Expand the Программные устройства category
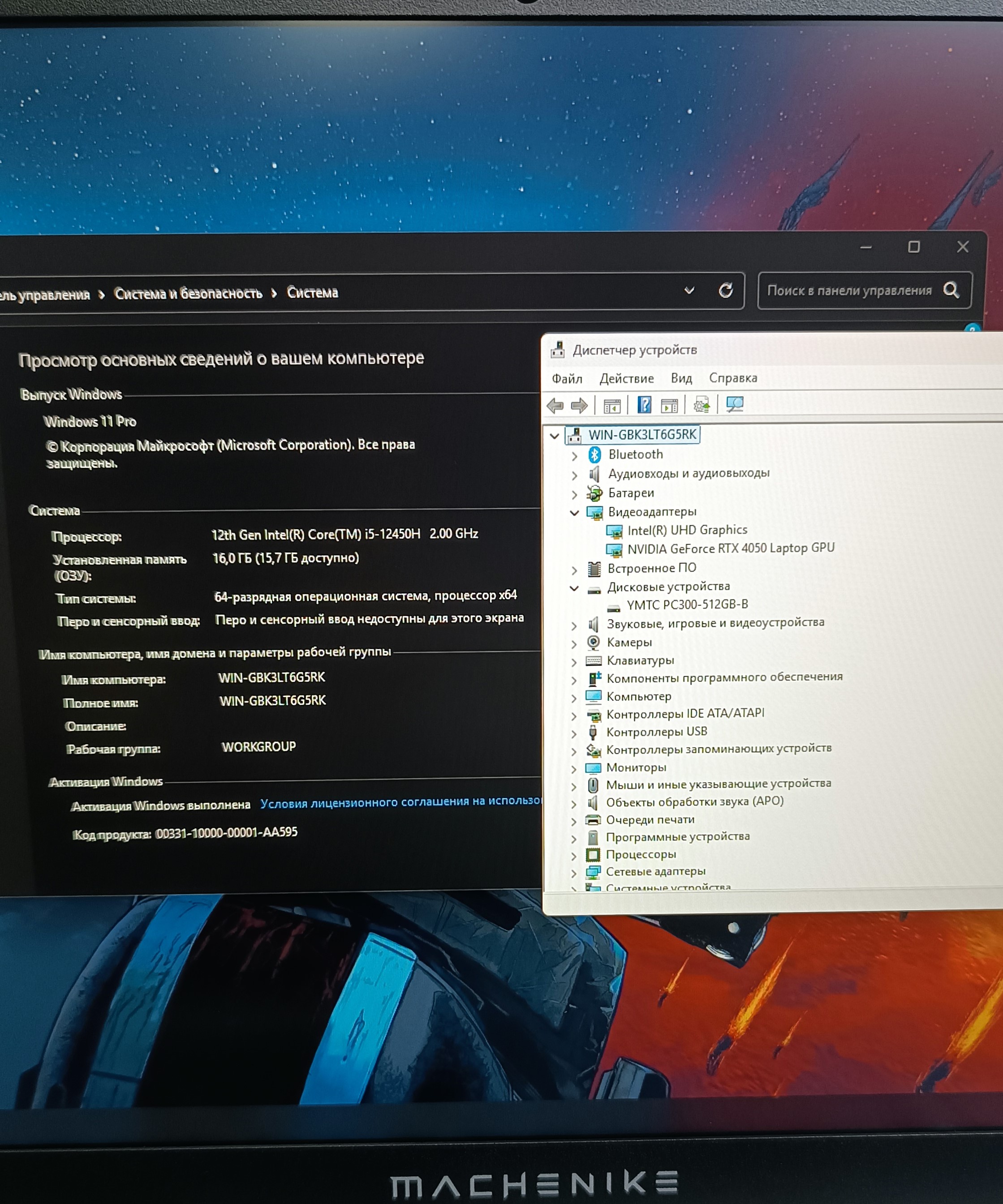The image size is (1003, 1204). [574, 838]
